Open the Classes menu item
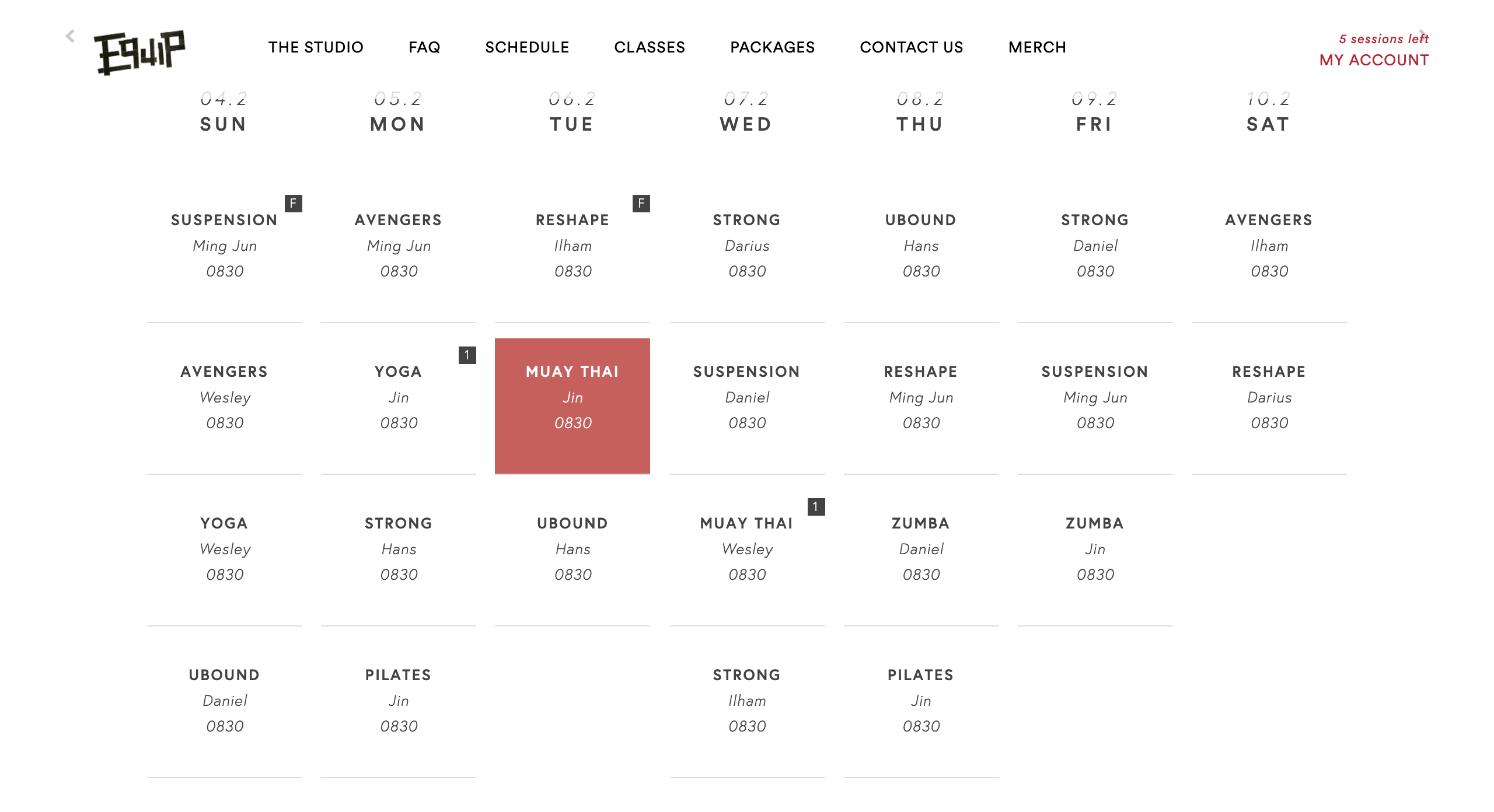Screen dimensions: 1494x812 (650, 47)
